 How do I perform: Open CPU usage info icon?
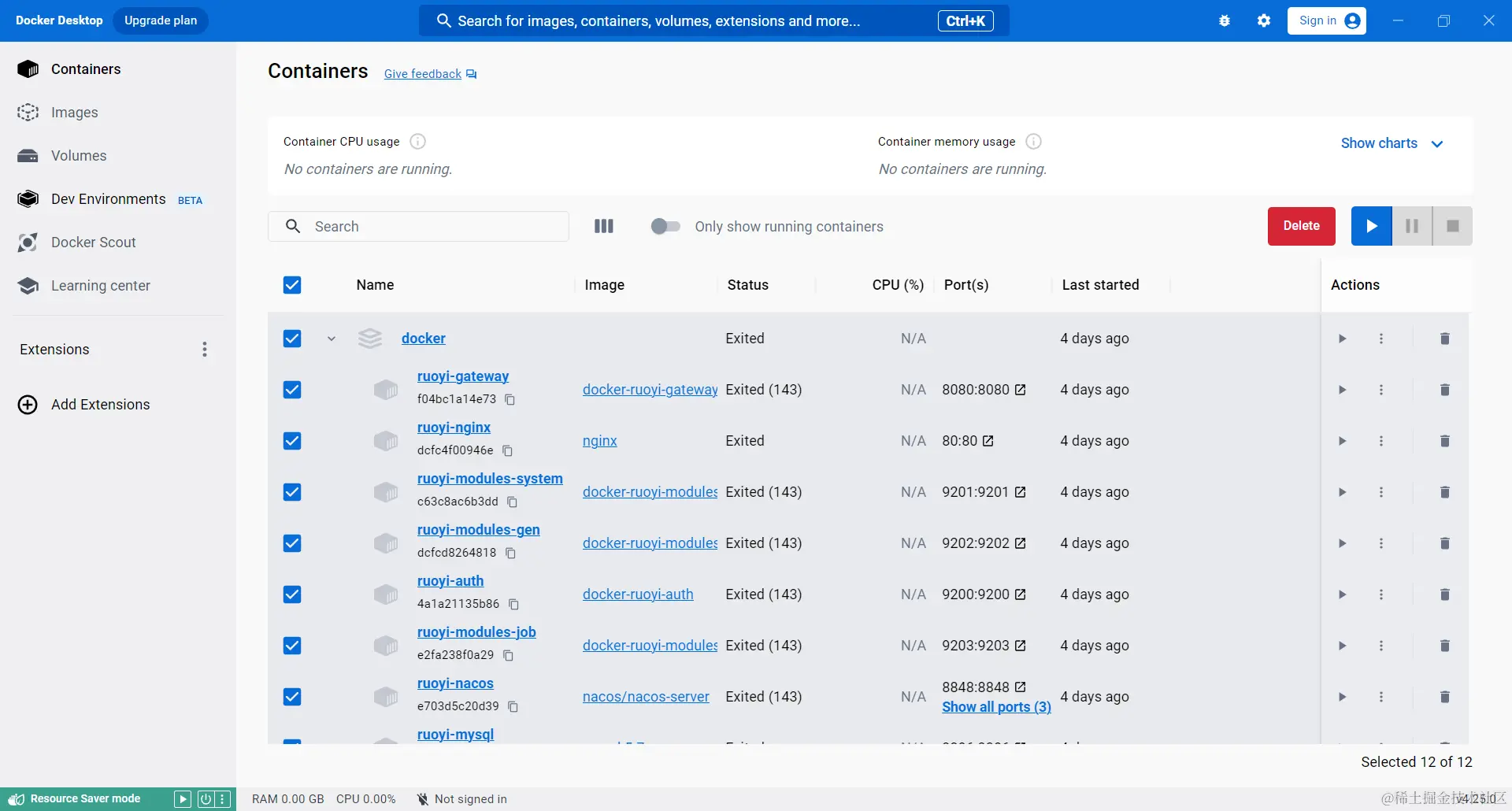coord(418,142)
